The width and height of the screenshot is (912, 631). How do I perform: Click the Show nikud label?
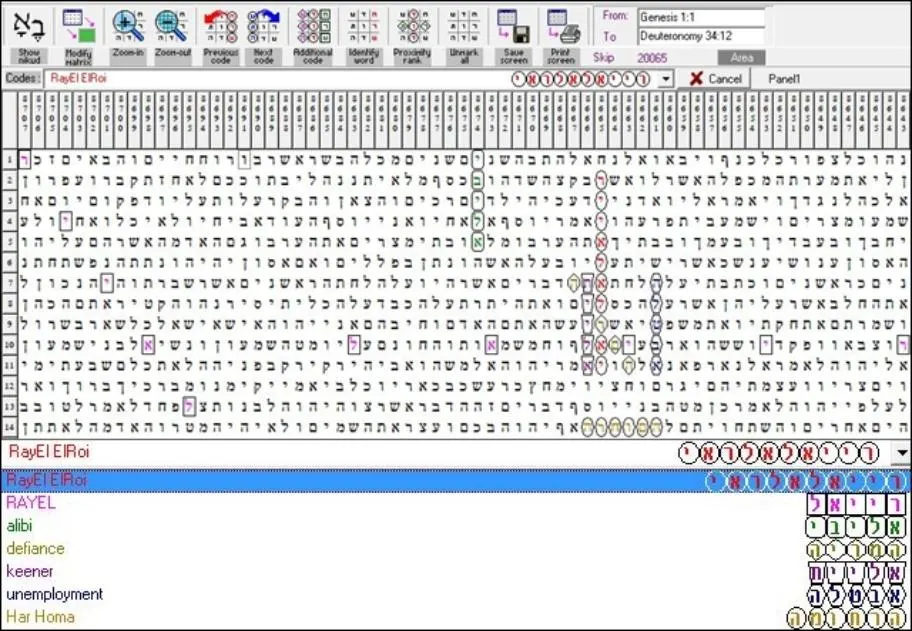[29, 56]
